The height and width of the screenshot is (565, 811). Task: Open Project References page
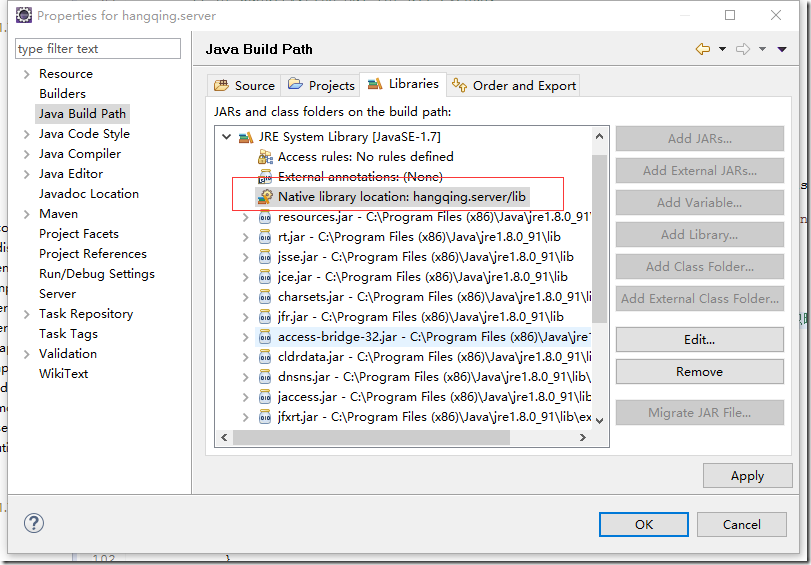pyautogui.click(x=93, y=254)
